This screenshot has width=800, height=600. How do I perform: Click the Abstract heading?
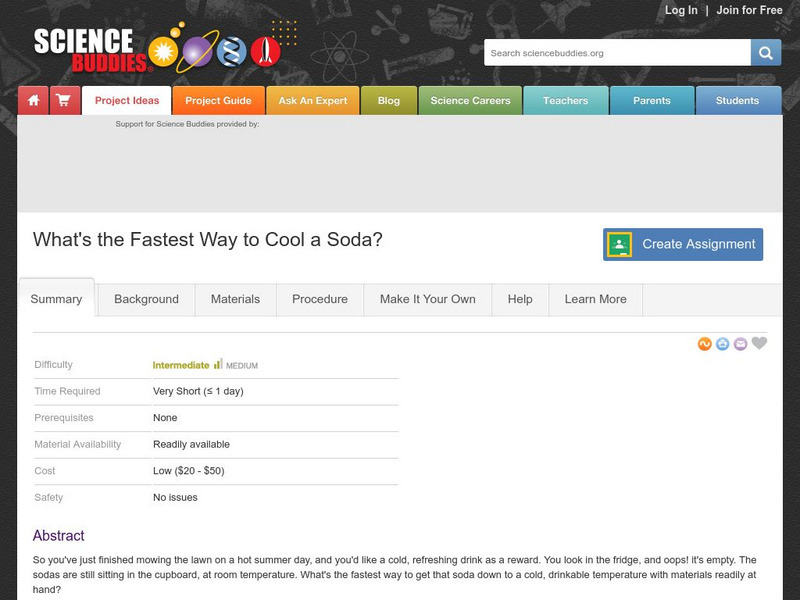(x=59, y=535)
